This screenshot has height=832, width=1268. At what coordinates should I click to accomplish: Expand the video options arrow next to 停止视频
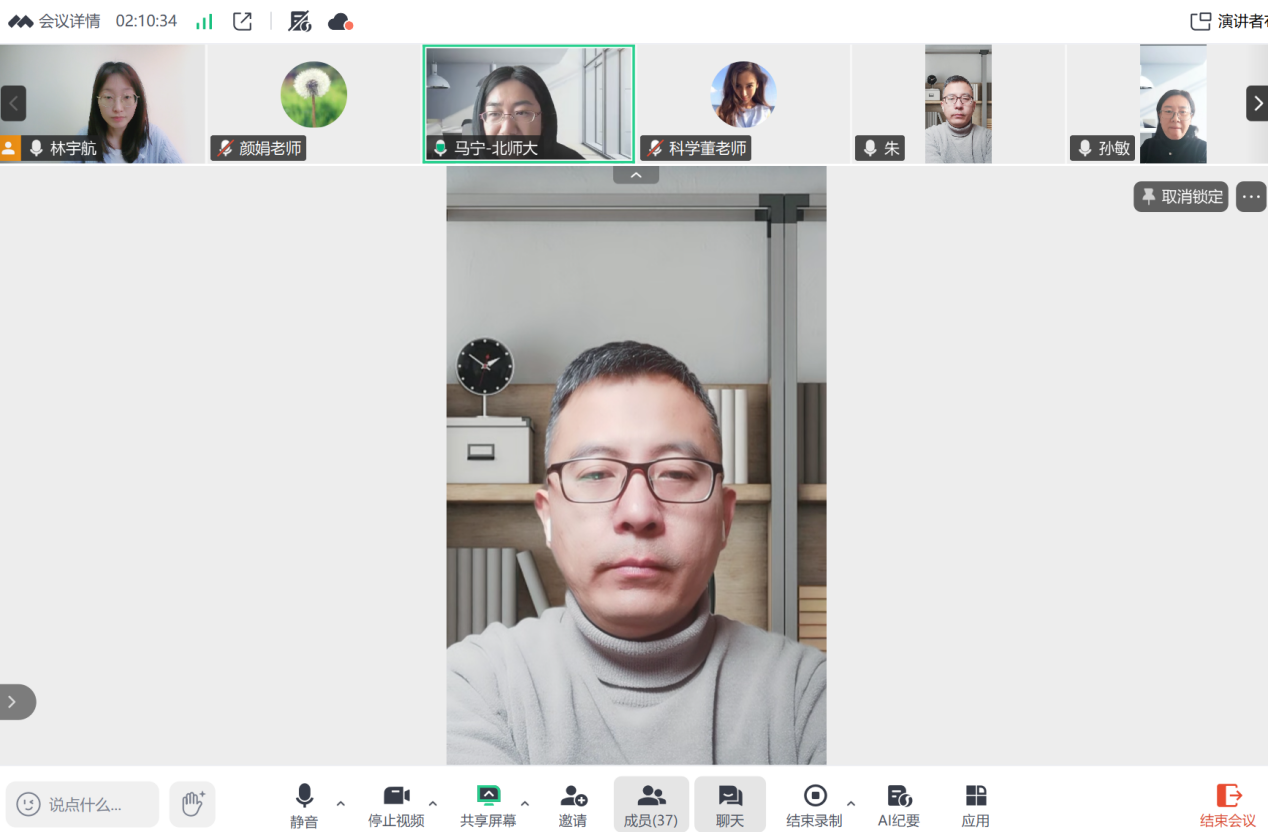[x=433, y=803]
